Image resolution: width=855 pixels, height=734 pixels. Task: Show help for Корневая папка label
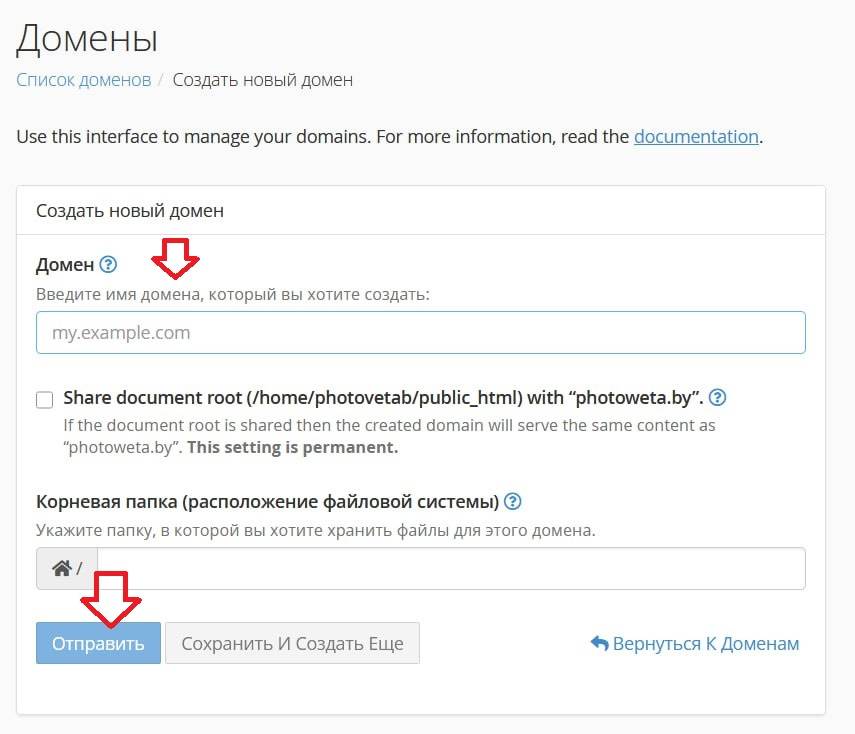pyautogui.click(x=513, y=502)
